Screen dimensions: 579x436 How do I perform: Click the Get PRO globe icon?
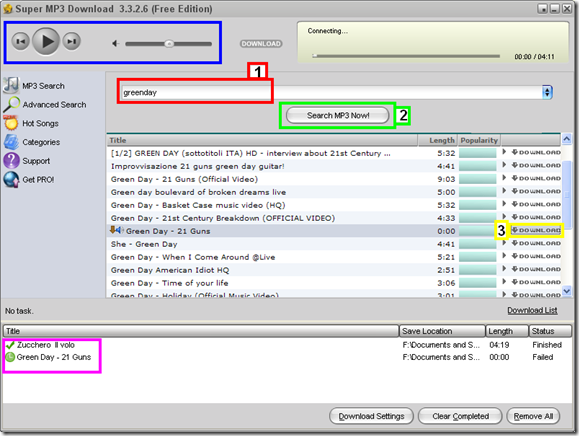click(x=11, y=179)
